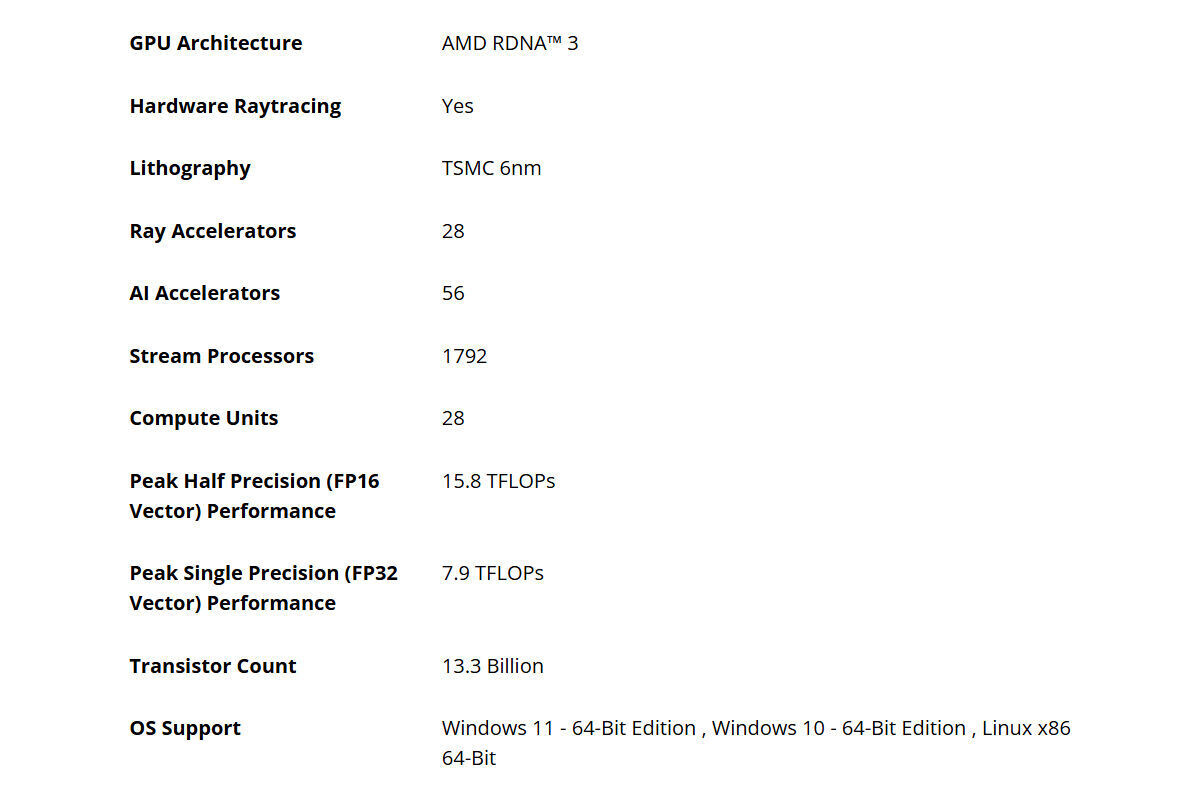Click the Yes value for Hardware Raytracing
Viewport: 1200px width, 800px height.
click(x=458, y=106)
